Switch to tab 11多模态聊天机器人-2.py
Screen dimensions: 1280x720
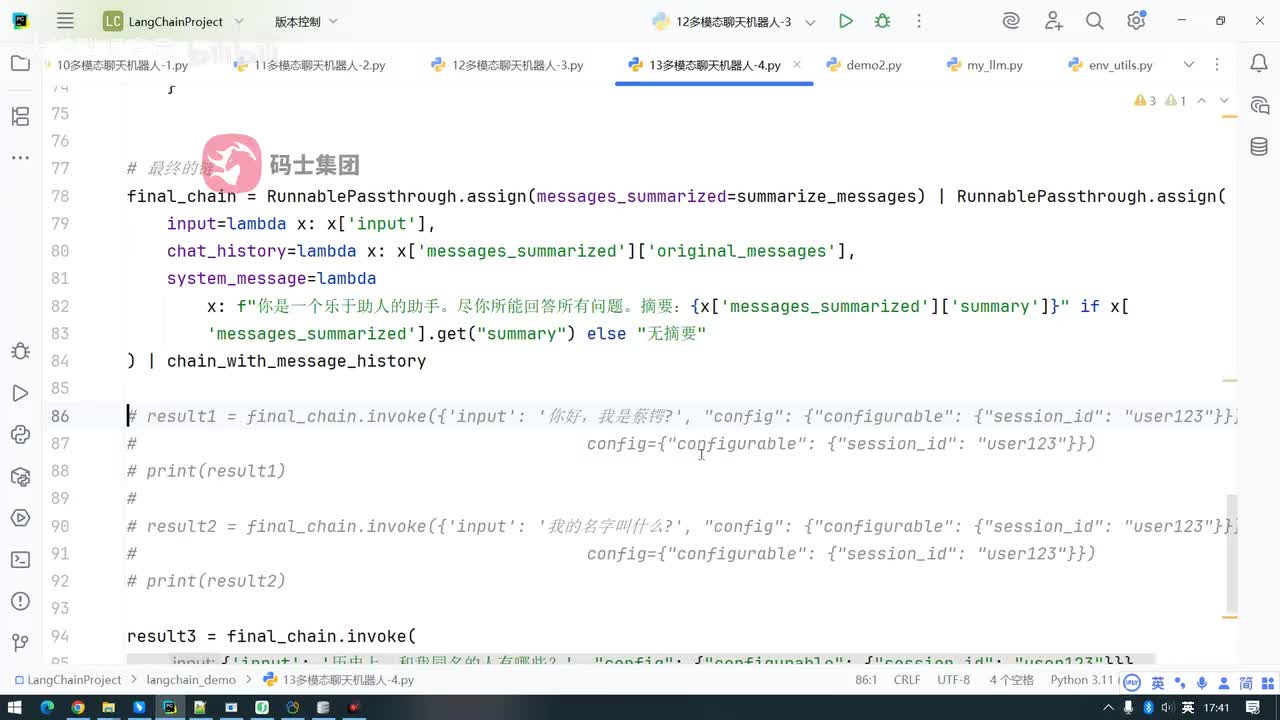309,65
